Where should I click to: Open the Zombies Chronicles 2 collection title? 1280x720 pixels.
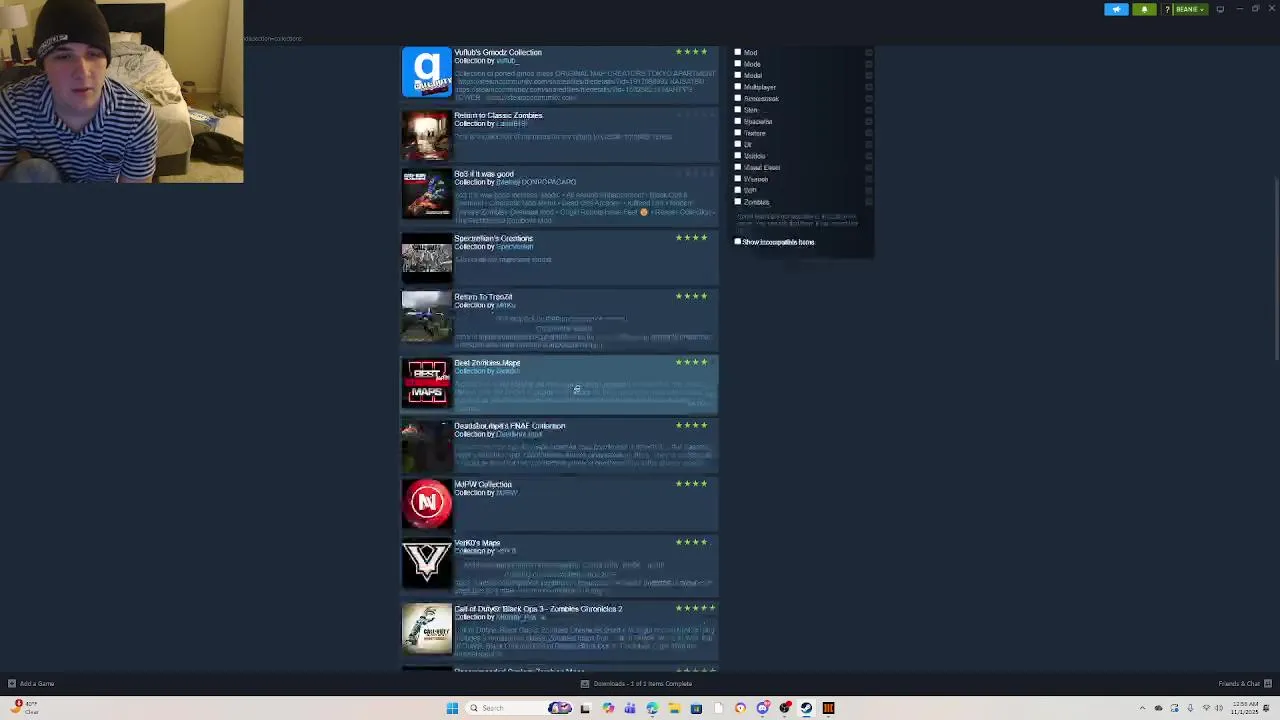(x=538, y=608)
